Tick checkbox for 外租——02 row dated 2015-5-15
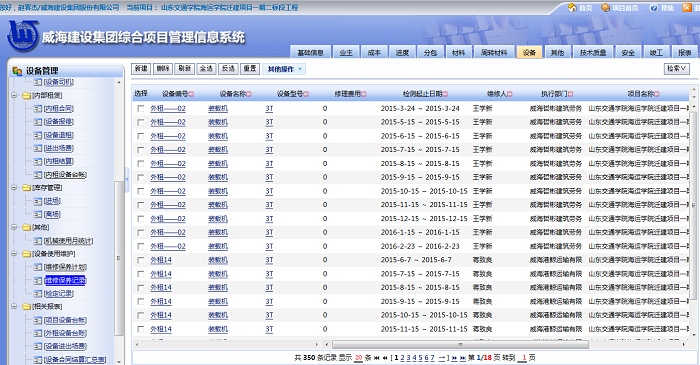 click(x=141, y=122)
